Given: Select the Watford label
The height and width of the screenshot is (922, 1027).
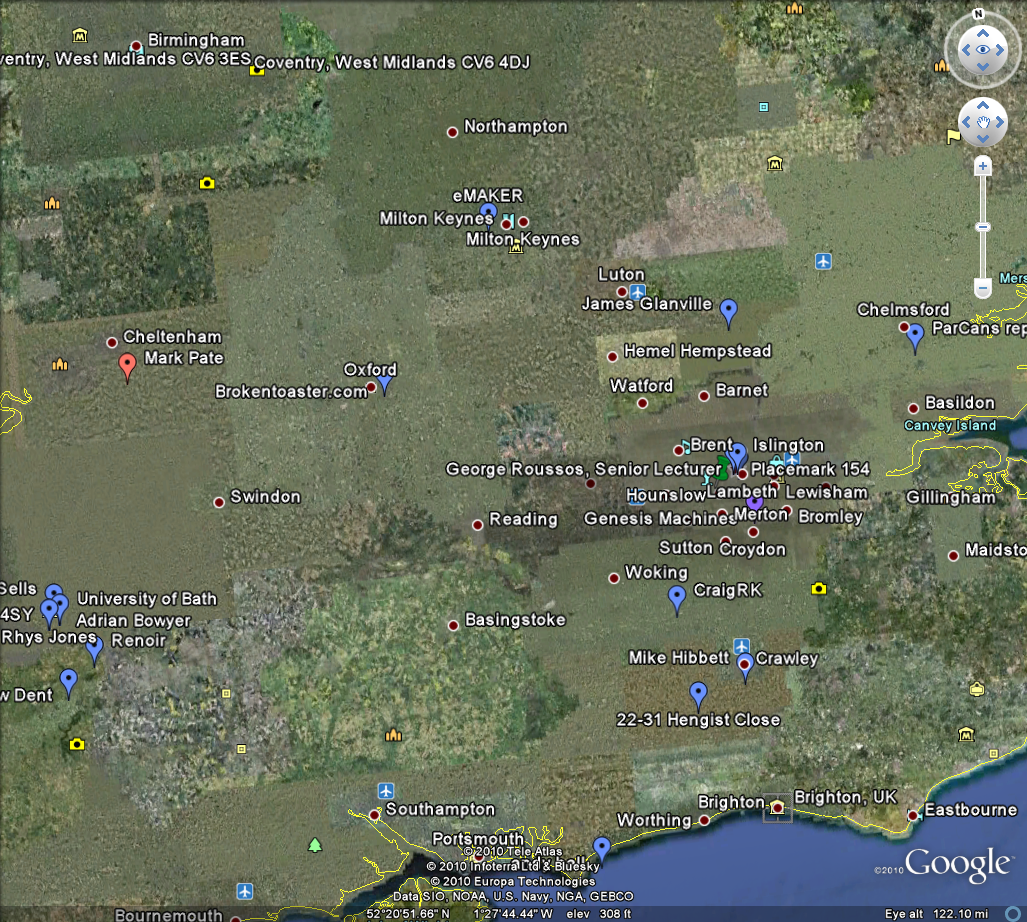Looking at the screenshot, I should 641,386.
